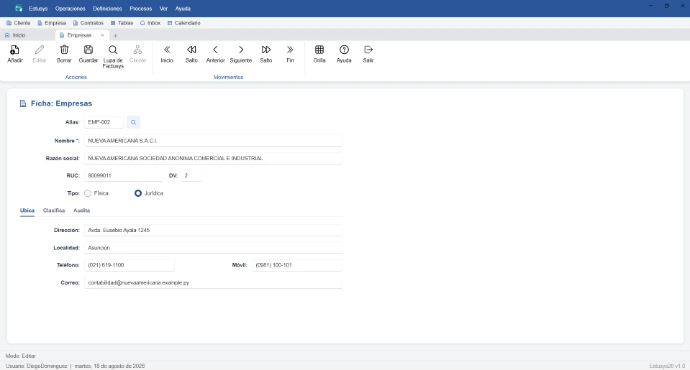Open the Operaciones menu
This screenshot has height=370, width=690.
[70, 8]
